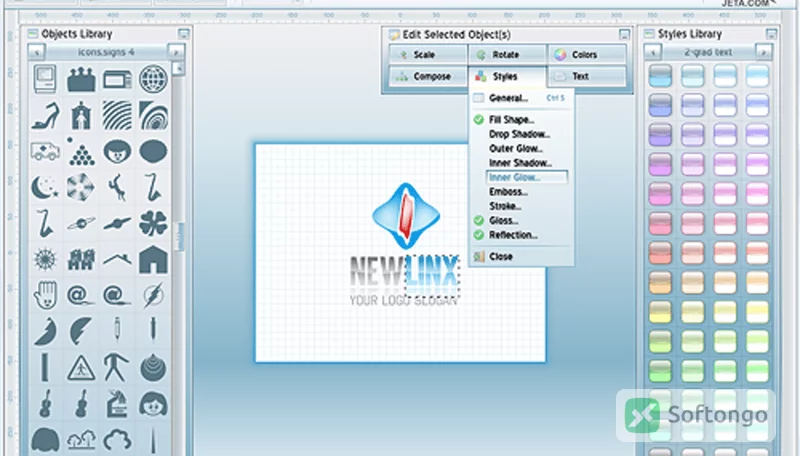
Task: Pick the cloud outline icon
Action: coord(117,440)
